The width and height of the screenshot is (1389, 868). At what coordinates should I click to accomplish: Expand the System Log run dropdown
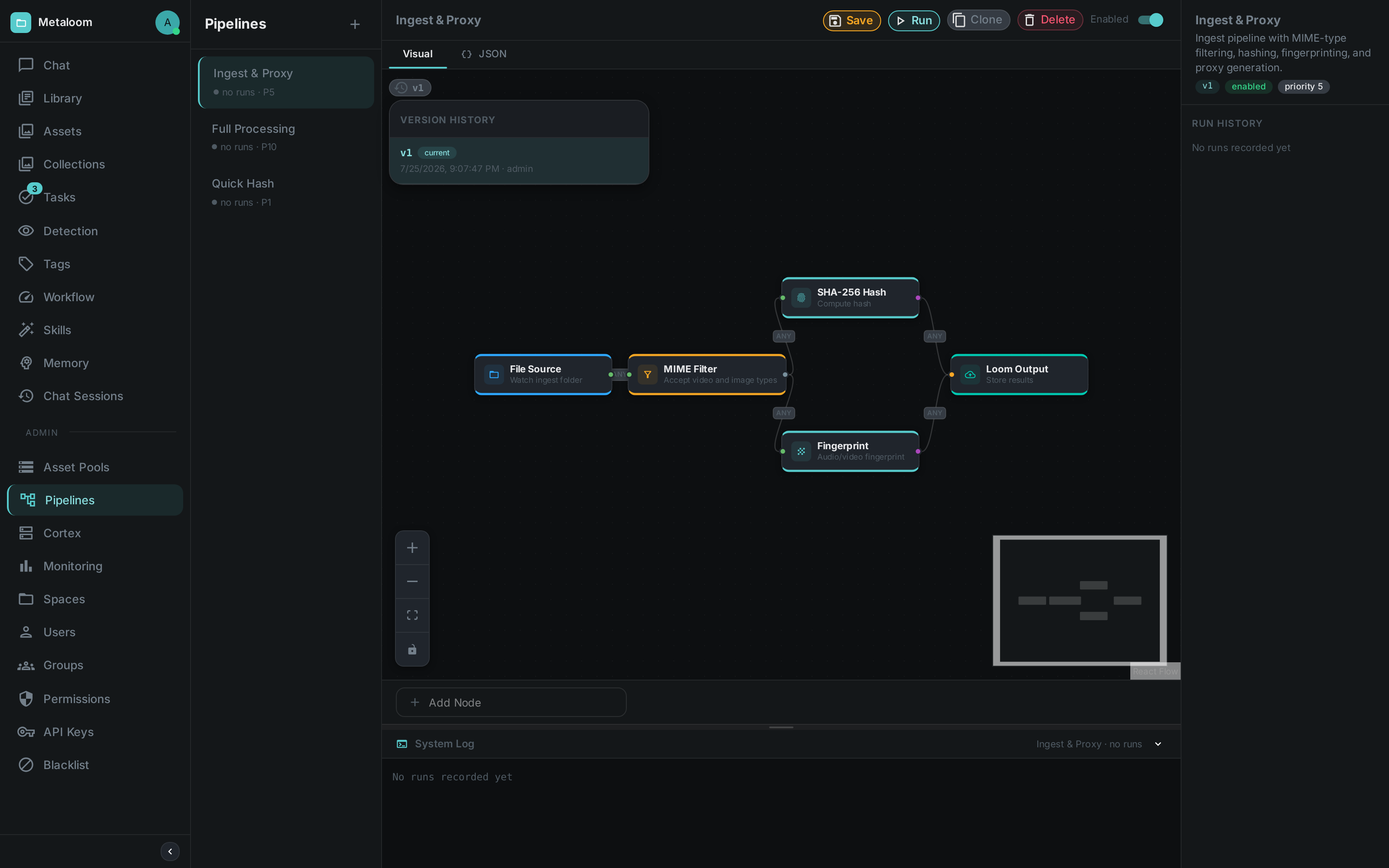[x=1158, y=744]
